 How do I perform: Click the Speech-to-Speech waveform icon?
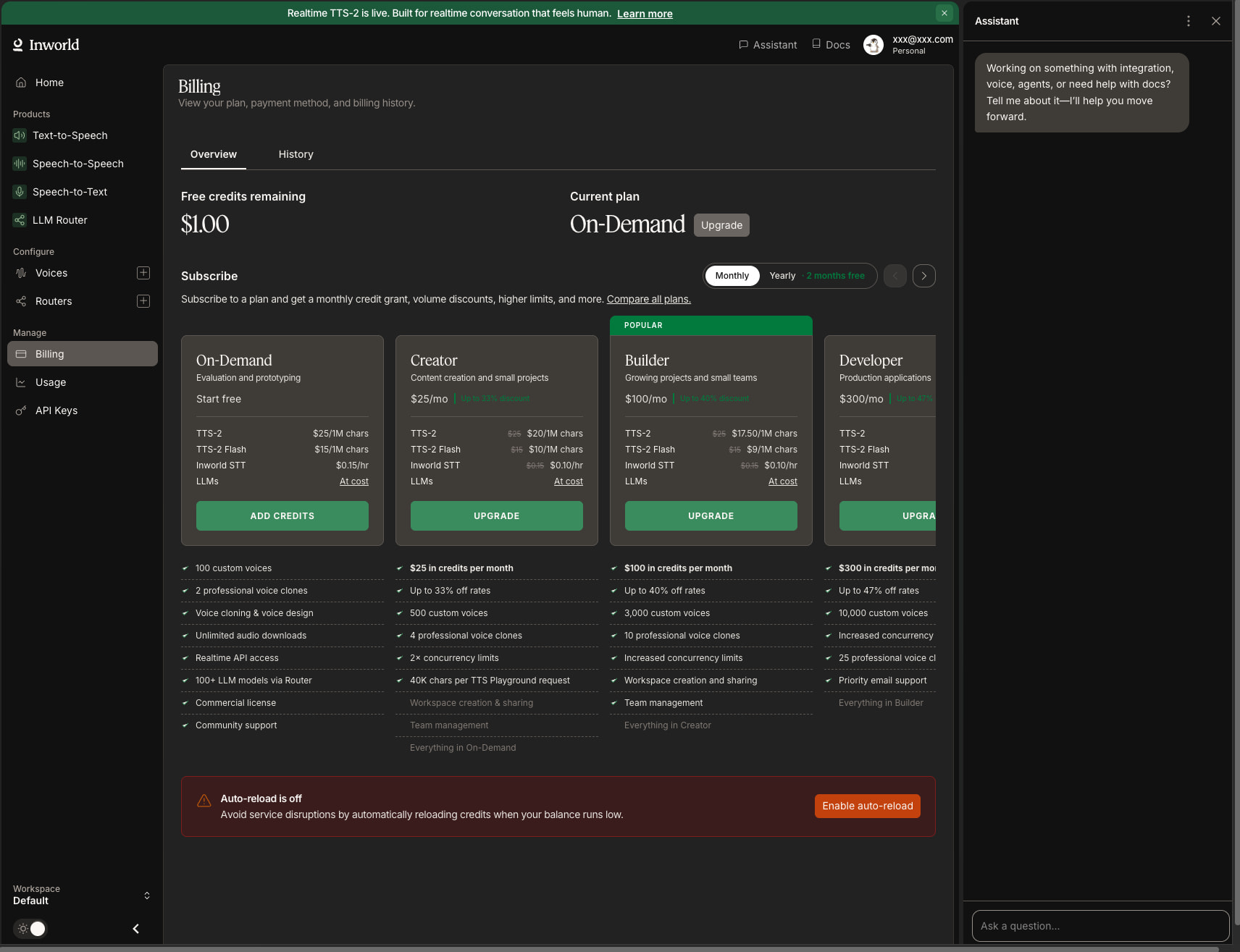[20, 164]
